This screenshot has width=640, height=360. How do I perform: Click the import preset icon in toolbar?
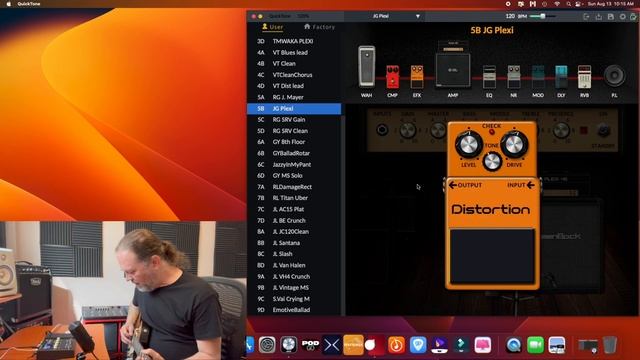[587, 16]
